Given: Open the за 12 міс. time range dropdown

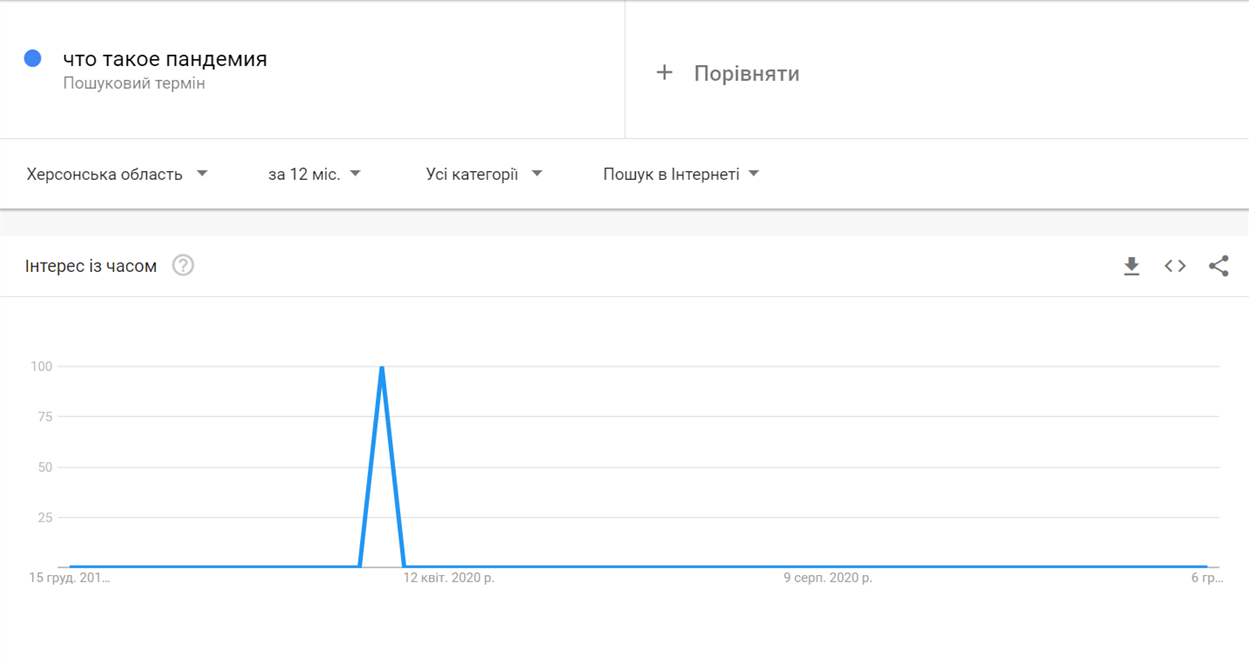Looking at the screenshot, I should (x=314, y=174).
